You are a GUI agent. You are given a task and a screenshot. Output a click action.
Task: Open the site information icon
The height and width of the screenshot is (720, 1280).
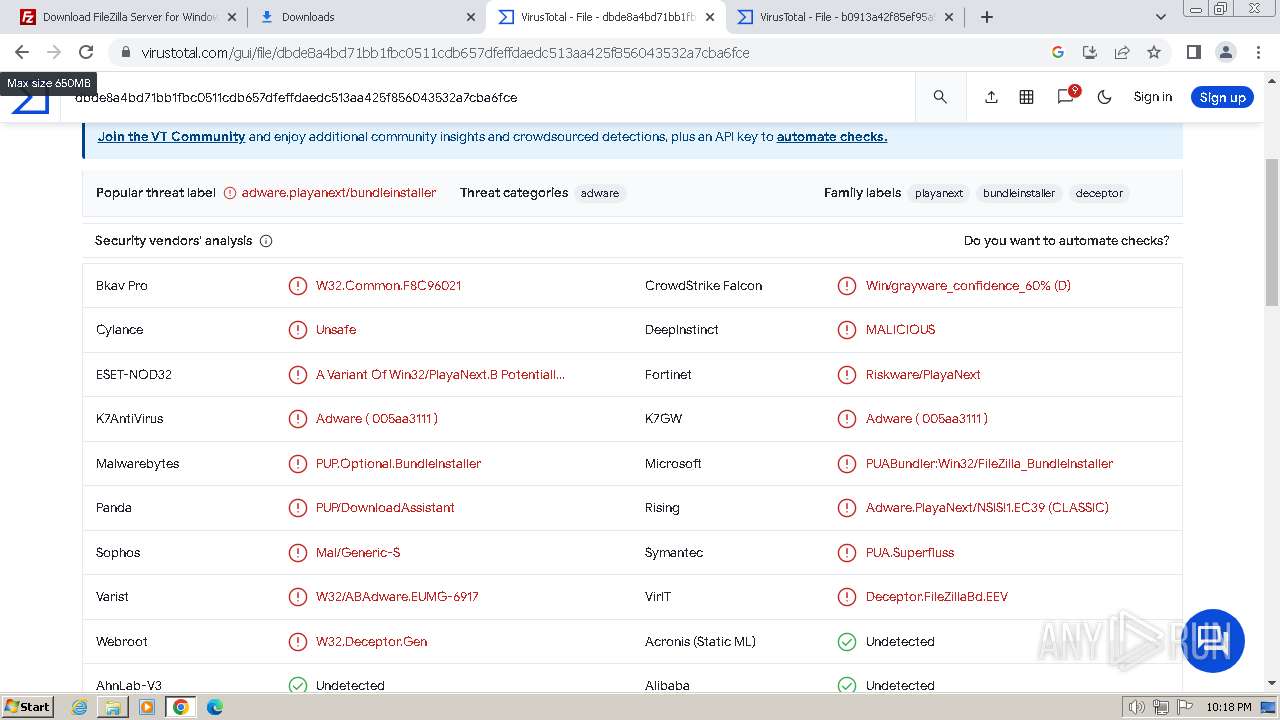click(x=125, y=52)
